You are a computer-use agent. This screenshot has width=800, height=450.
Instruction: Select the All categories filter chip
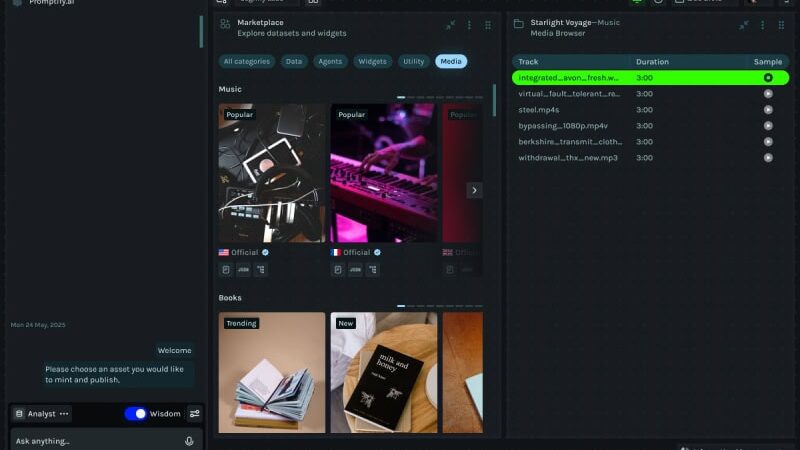pyautogui.click(x=247, y=61)
